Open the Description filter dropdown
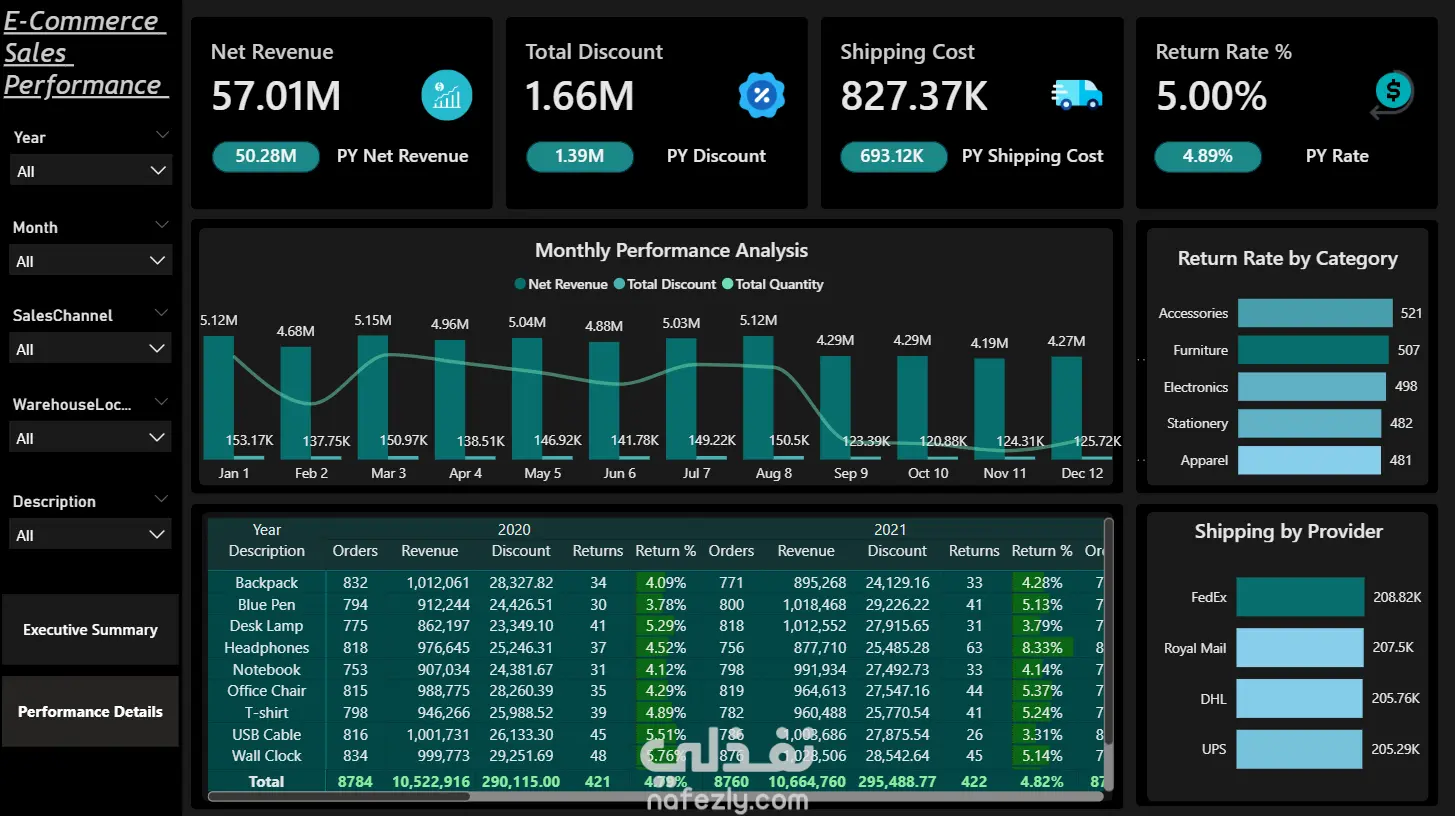Image resolution: width=1455 pixels, height=816 pixels. click(x=91, y=535)
